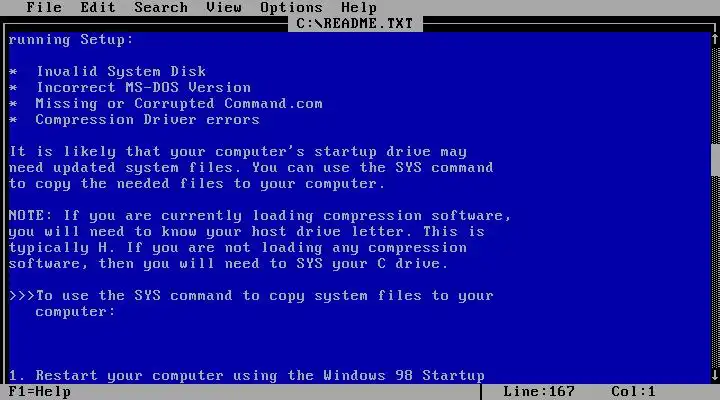Open the Options menu
Screen dimensions: 720x400
click(x=291, y=7)
